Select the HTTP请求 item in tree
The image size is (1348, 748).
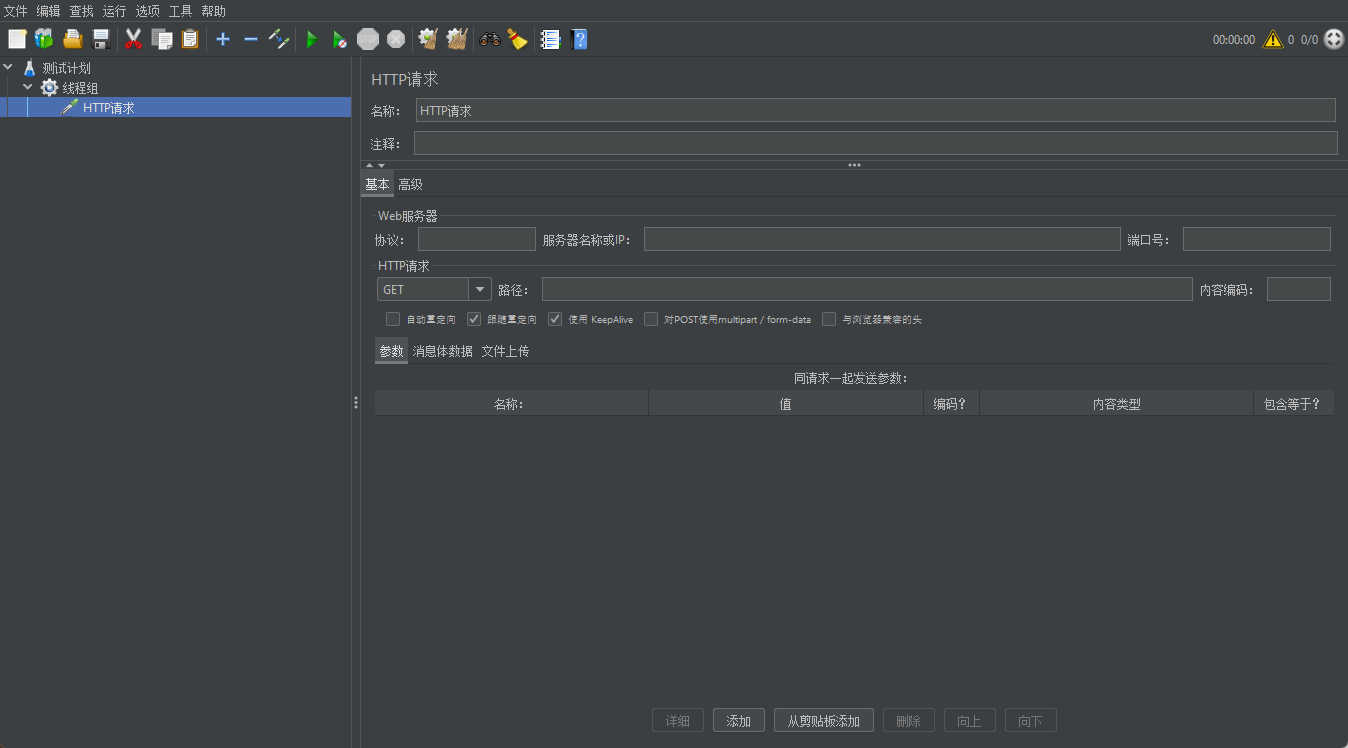click(109, 108)
